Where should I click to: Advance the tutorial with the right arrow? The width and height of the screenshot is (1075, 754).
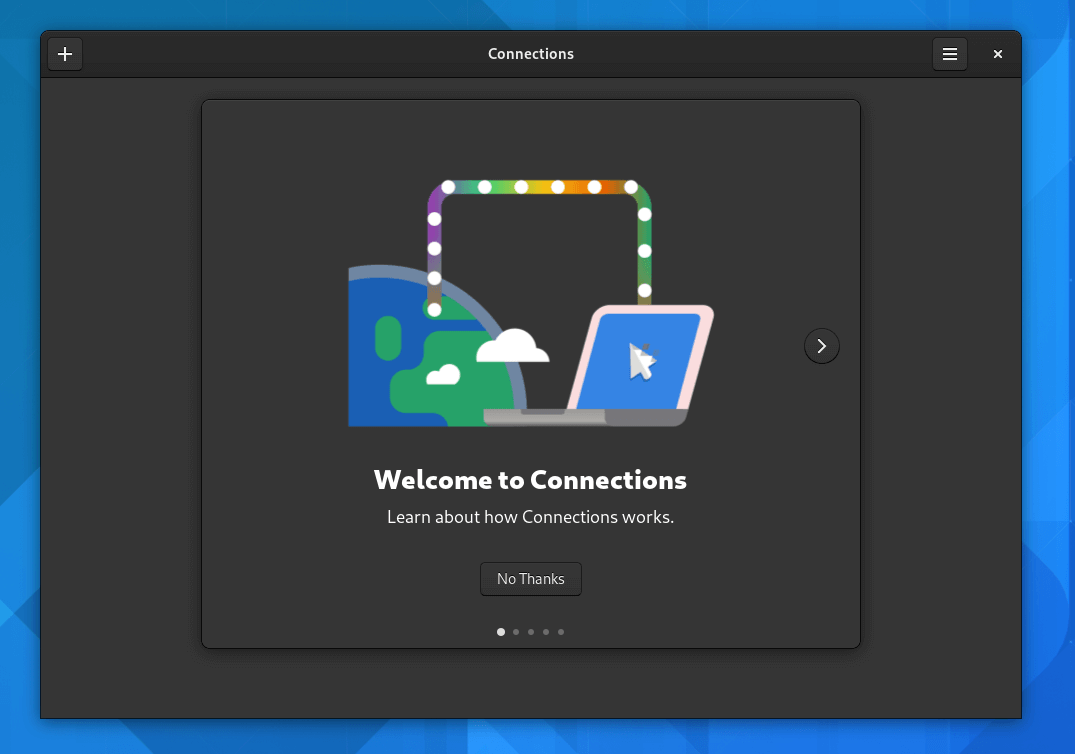[821, 345]
